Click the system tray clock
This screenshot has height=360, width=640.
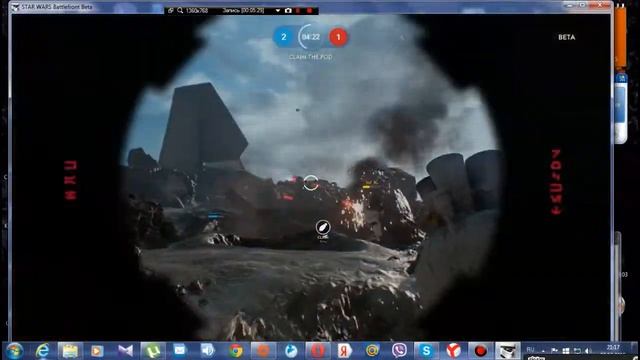pos(613,349)
